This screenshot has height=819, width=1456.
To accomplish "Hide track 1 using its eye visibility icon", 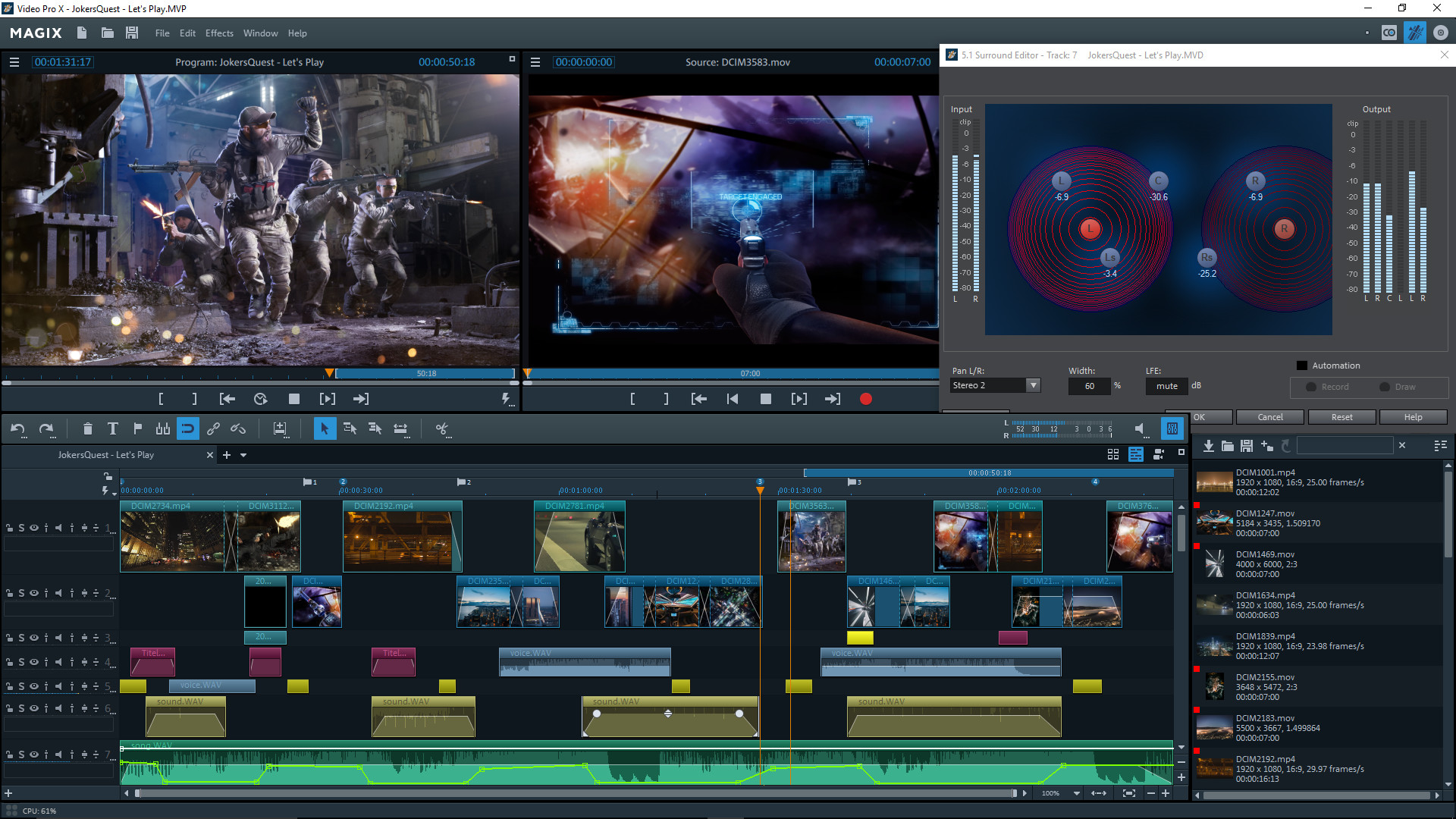I will coord(33,527).
